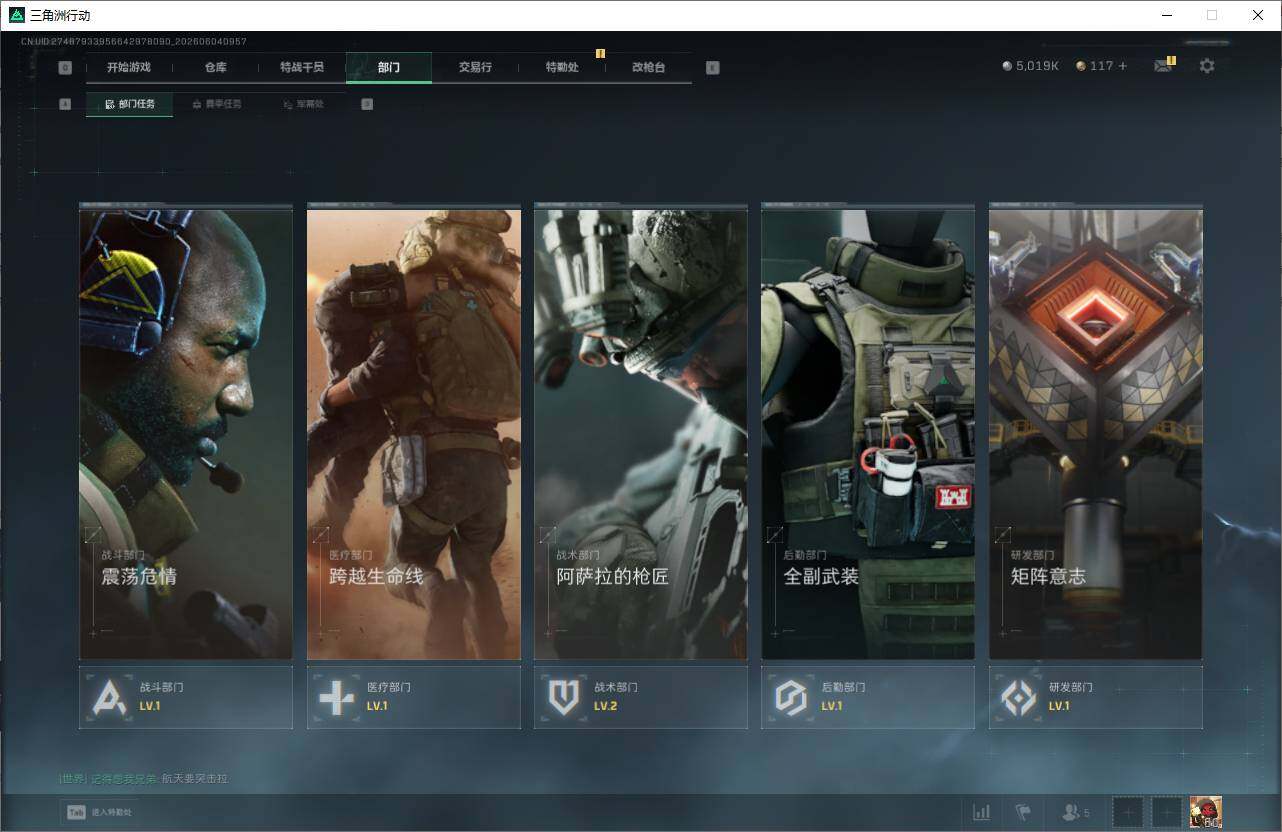Click the plus button beside 117 currency
Viewport: 1282px width, 832px height.
point(1122,66)
